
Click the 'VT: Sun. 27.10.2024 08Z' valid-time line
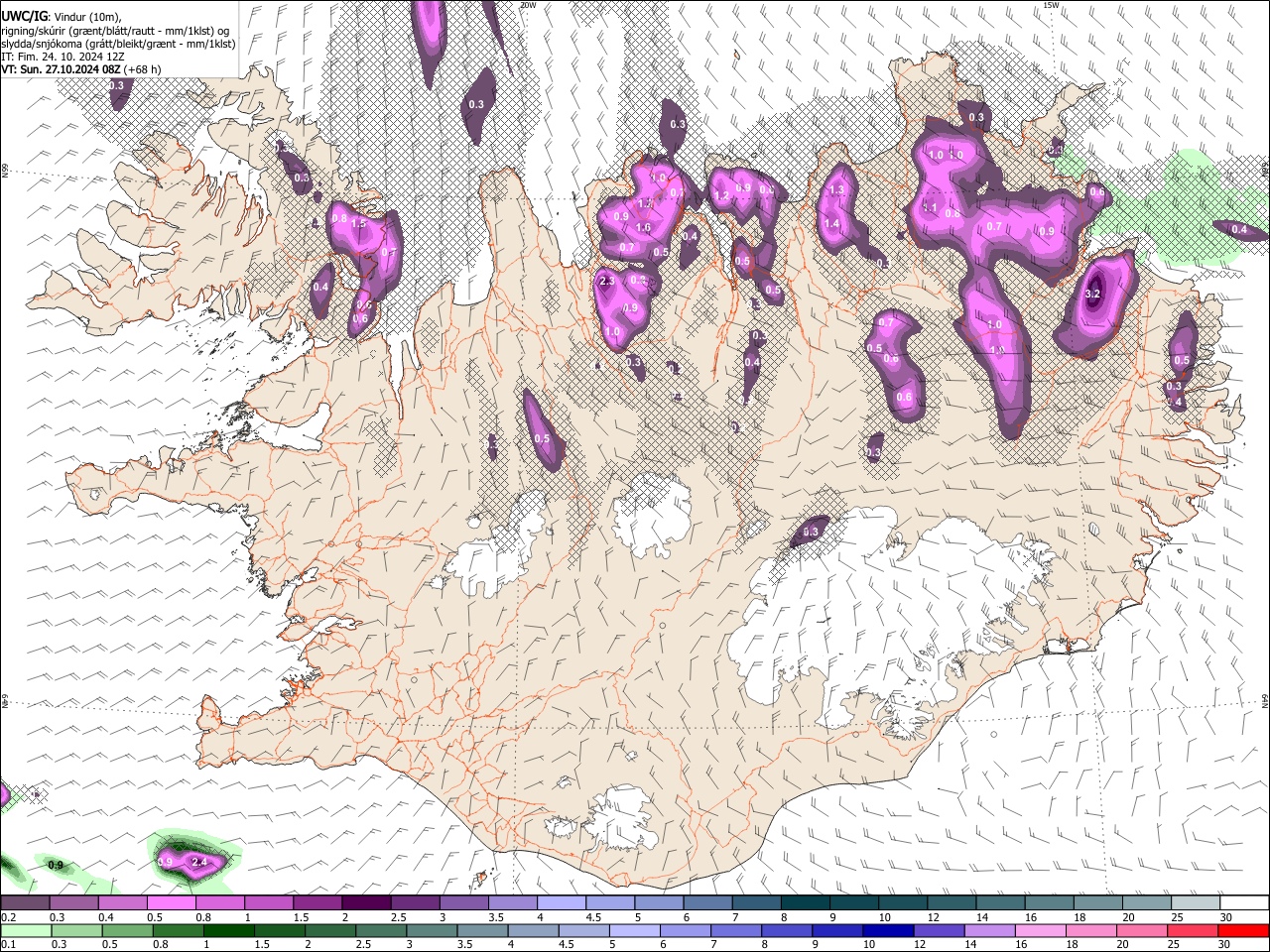pyautogui.click(x=80, y=69)
